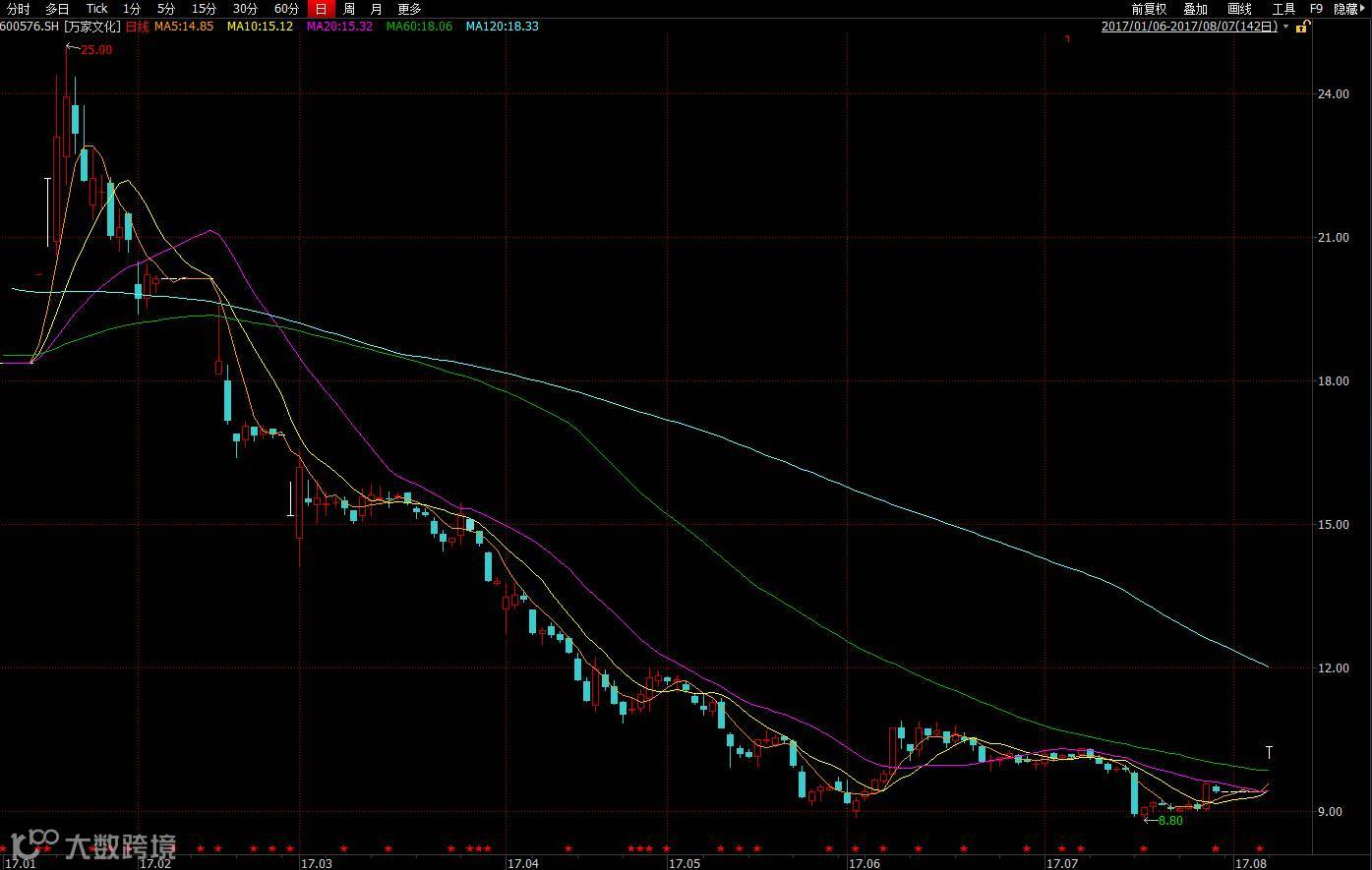Viewport: 1372px width, 870px height.
Task: Click the 2017/01/06-2017/08/07 date range link
Action: tap(1189, 27)
